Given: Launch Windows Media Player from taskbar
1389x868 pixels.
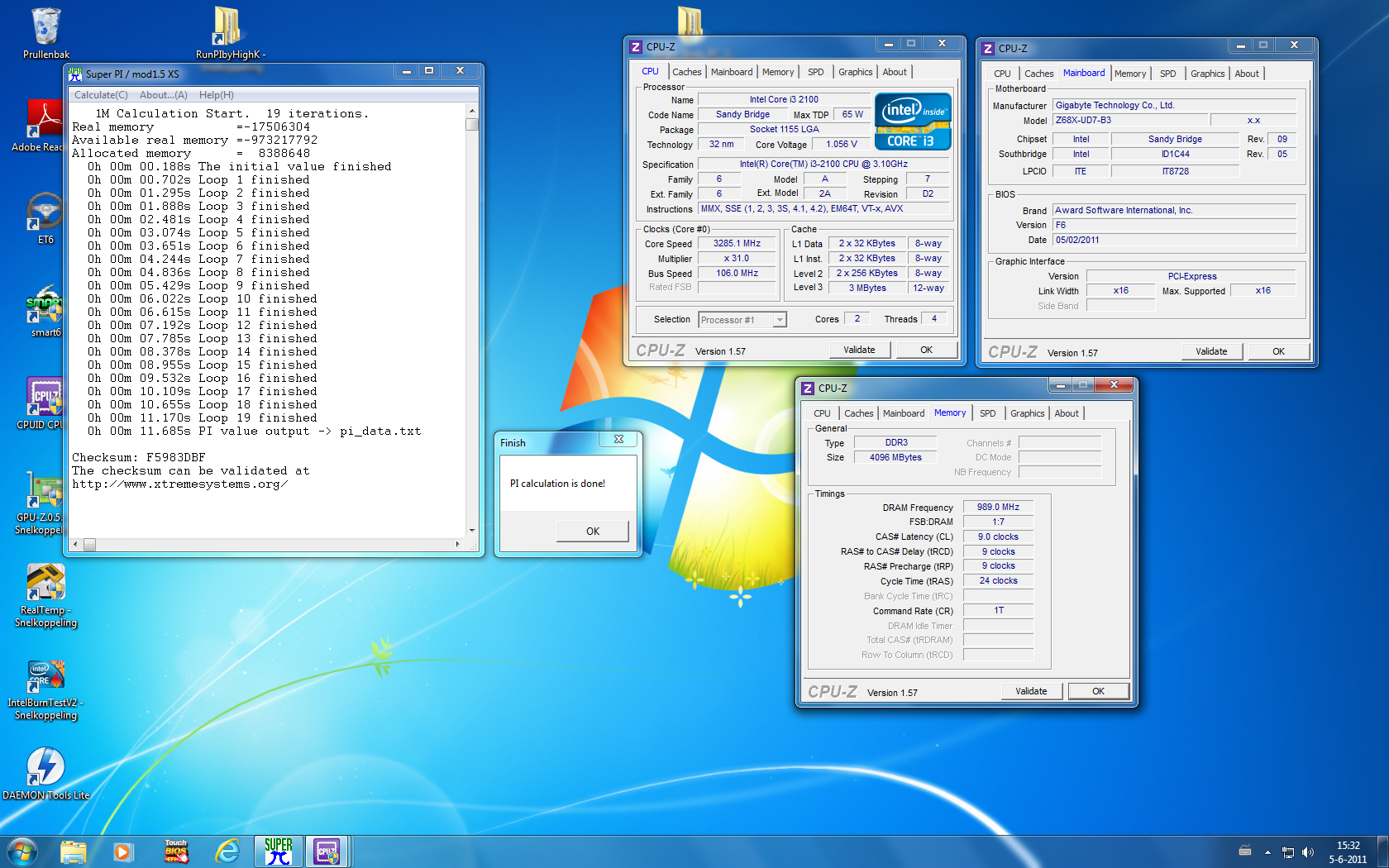Looking at the screenshot, I should pos(123,851).
